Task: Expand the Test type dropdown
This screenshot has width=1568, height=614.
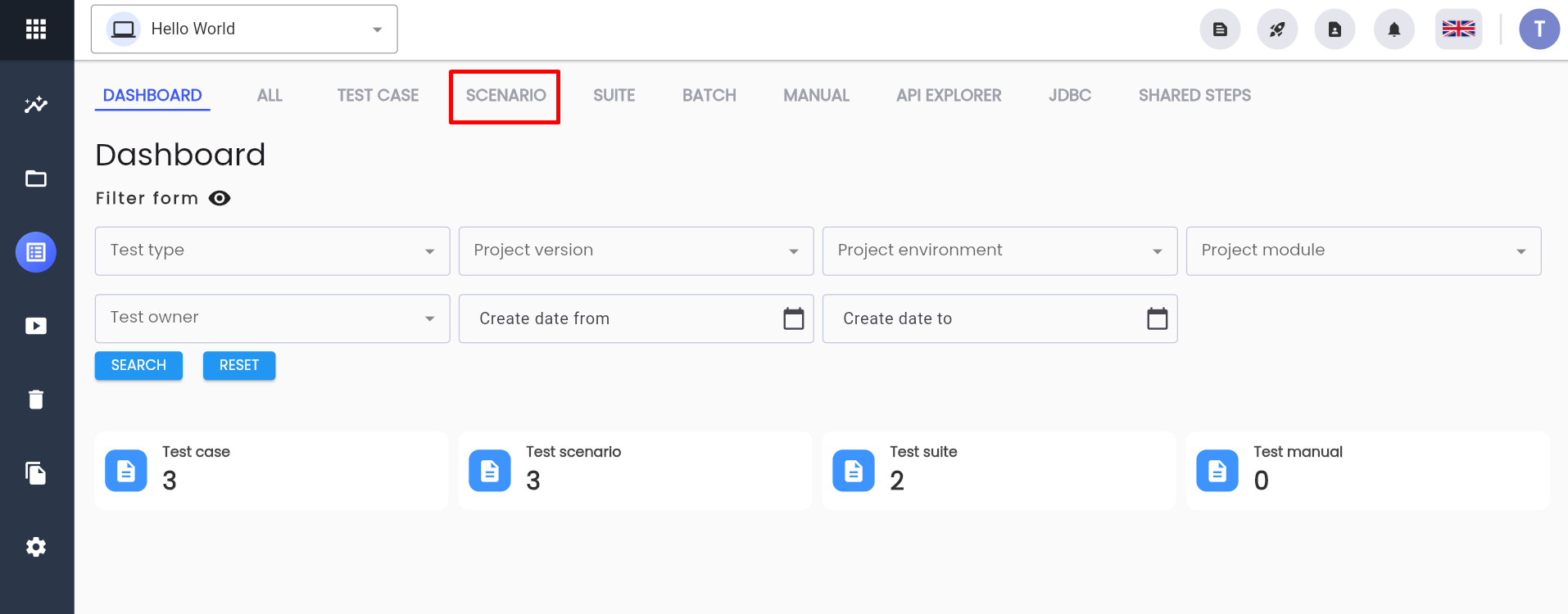Action: point(273,251)
